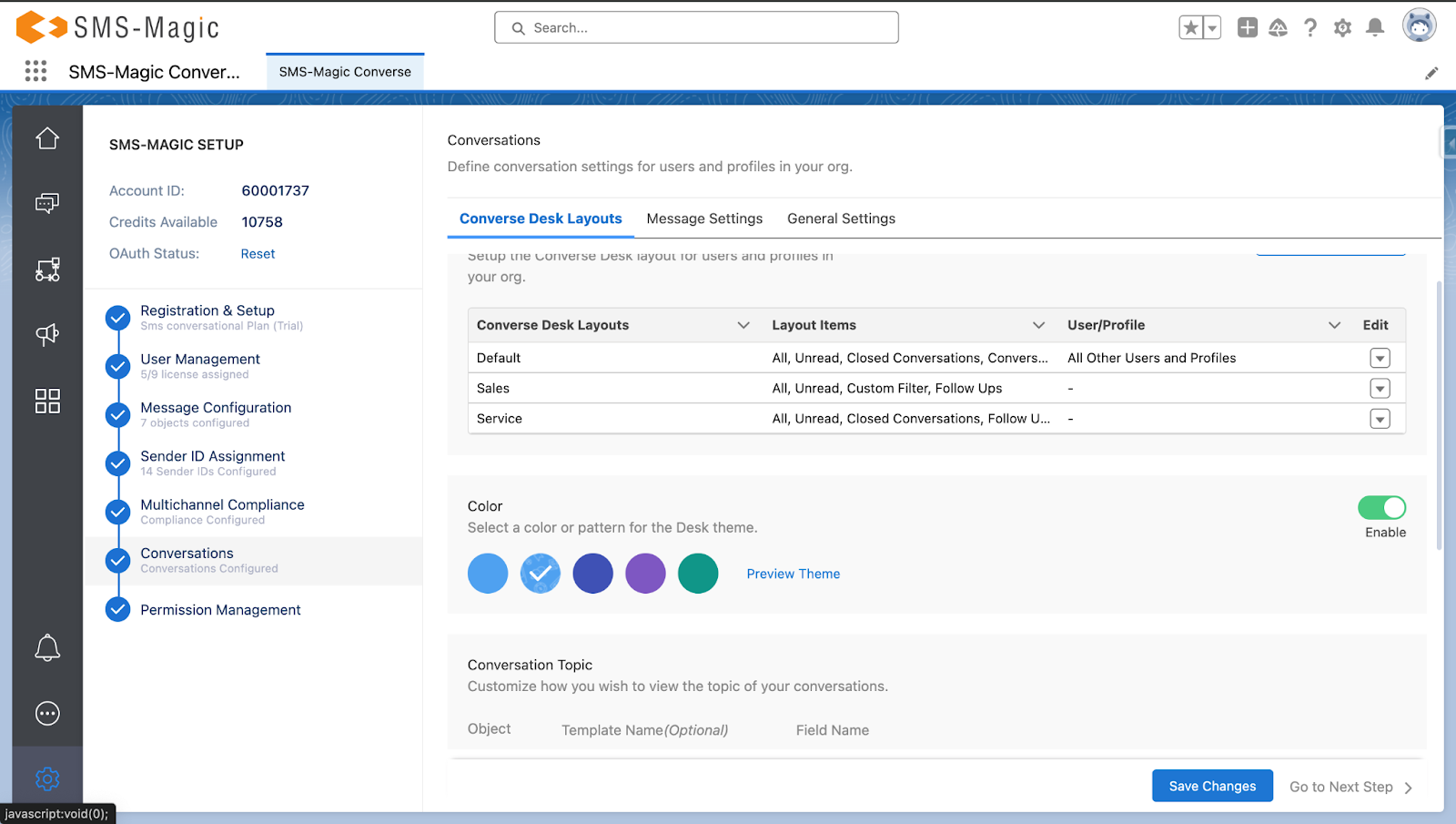Click the Sender ID Assignment checkmark icon
The width and height of the screenshot is (1456, 824).
117,463
